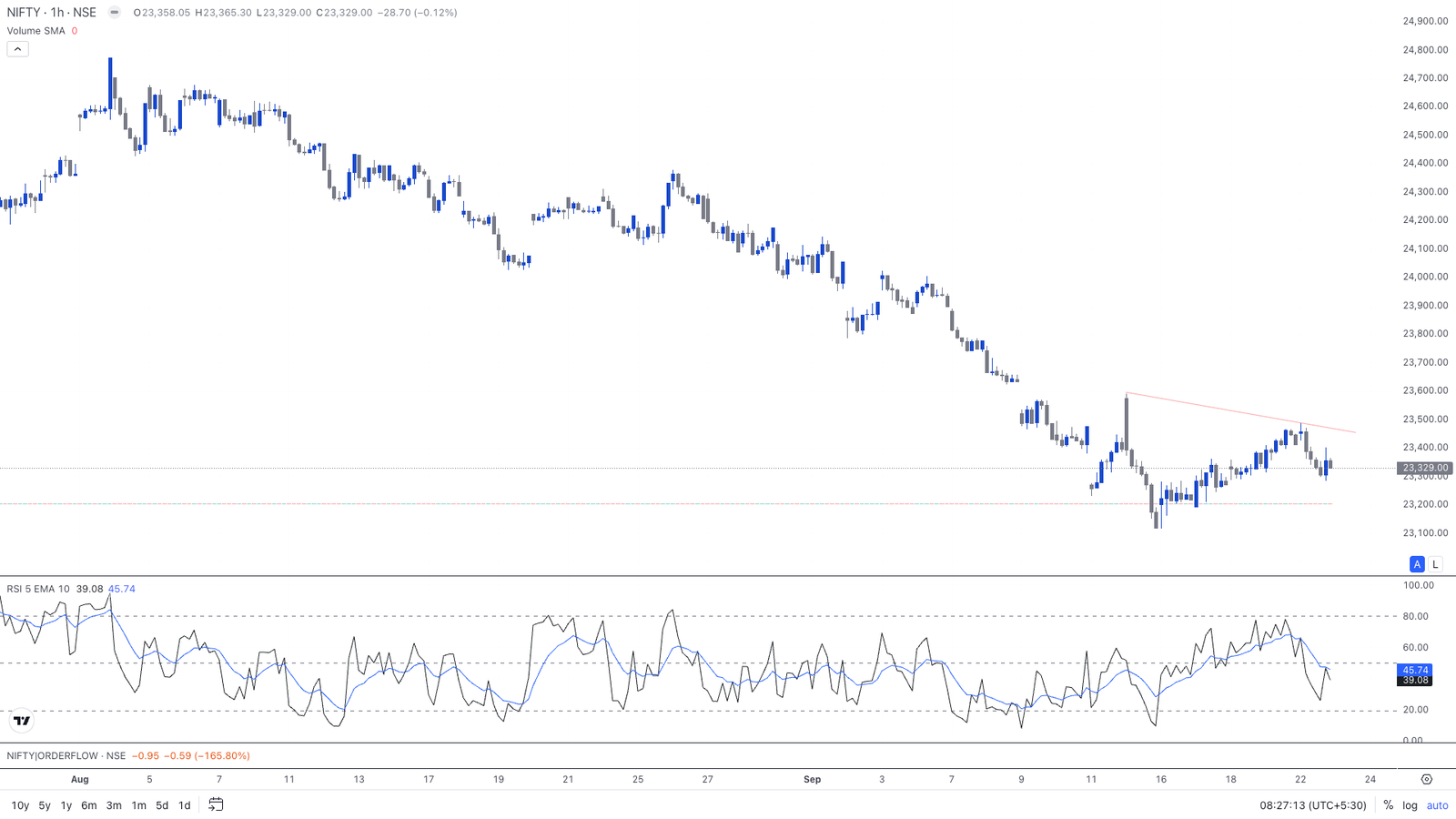Click the market status indicator beside NSE
Screen dimensions: 1456x819
pyautogui.click(x=114, y=13)
